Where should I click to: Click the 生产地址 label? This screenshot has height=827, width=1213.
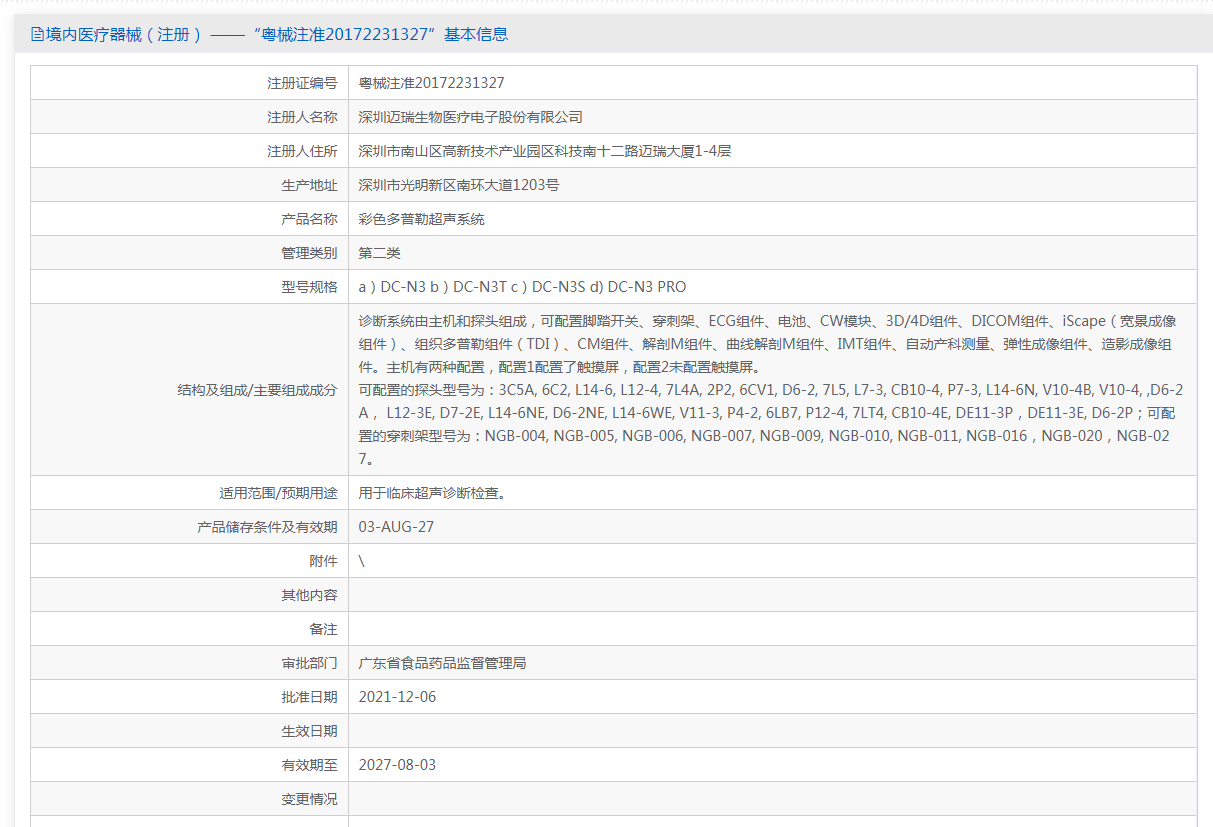point(309,185)
